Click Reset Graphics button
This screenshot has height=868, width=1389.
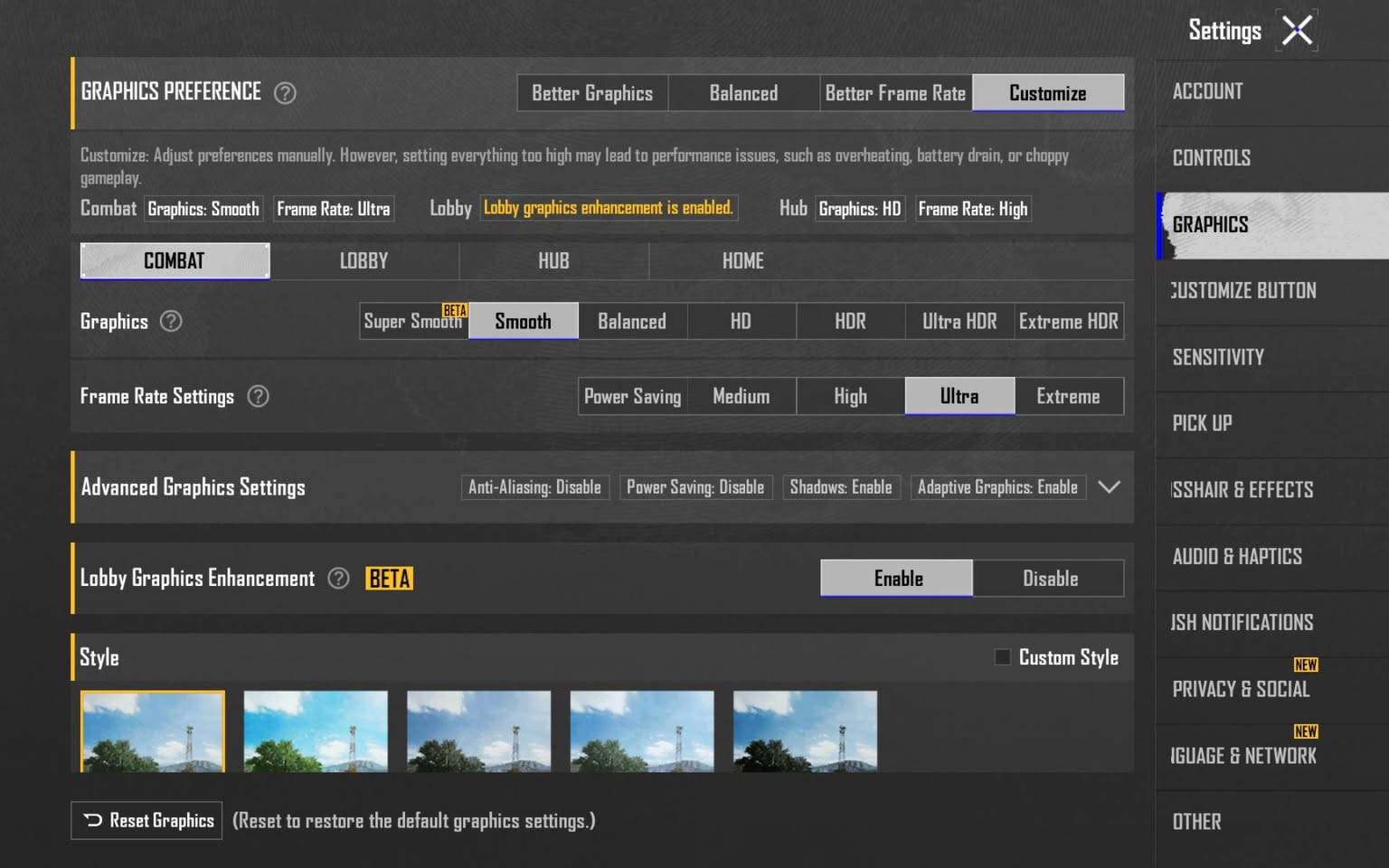146,821
